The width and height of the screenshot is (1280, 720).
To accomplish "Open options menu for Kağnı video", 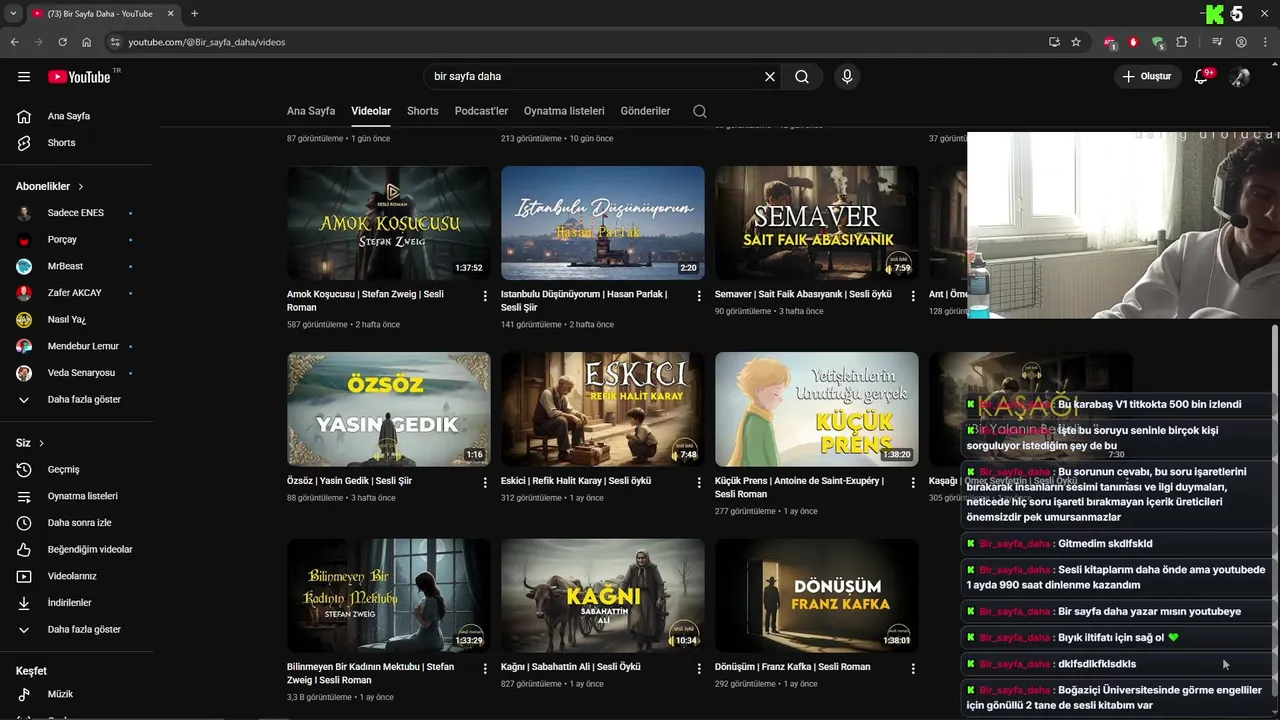I will 699,668.
